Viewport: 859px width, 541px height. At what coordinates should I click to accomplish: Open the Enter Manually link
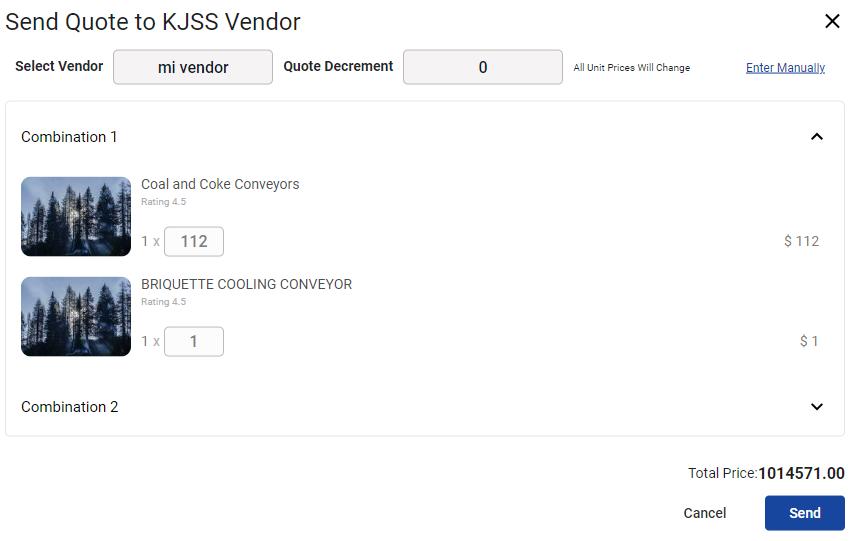785,68
